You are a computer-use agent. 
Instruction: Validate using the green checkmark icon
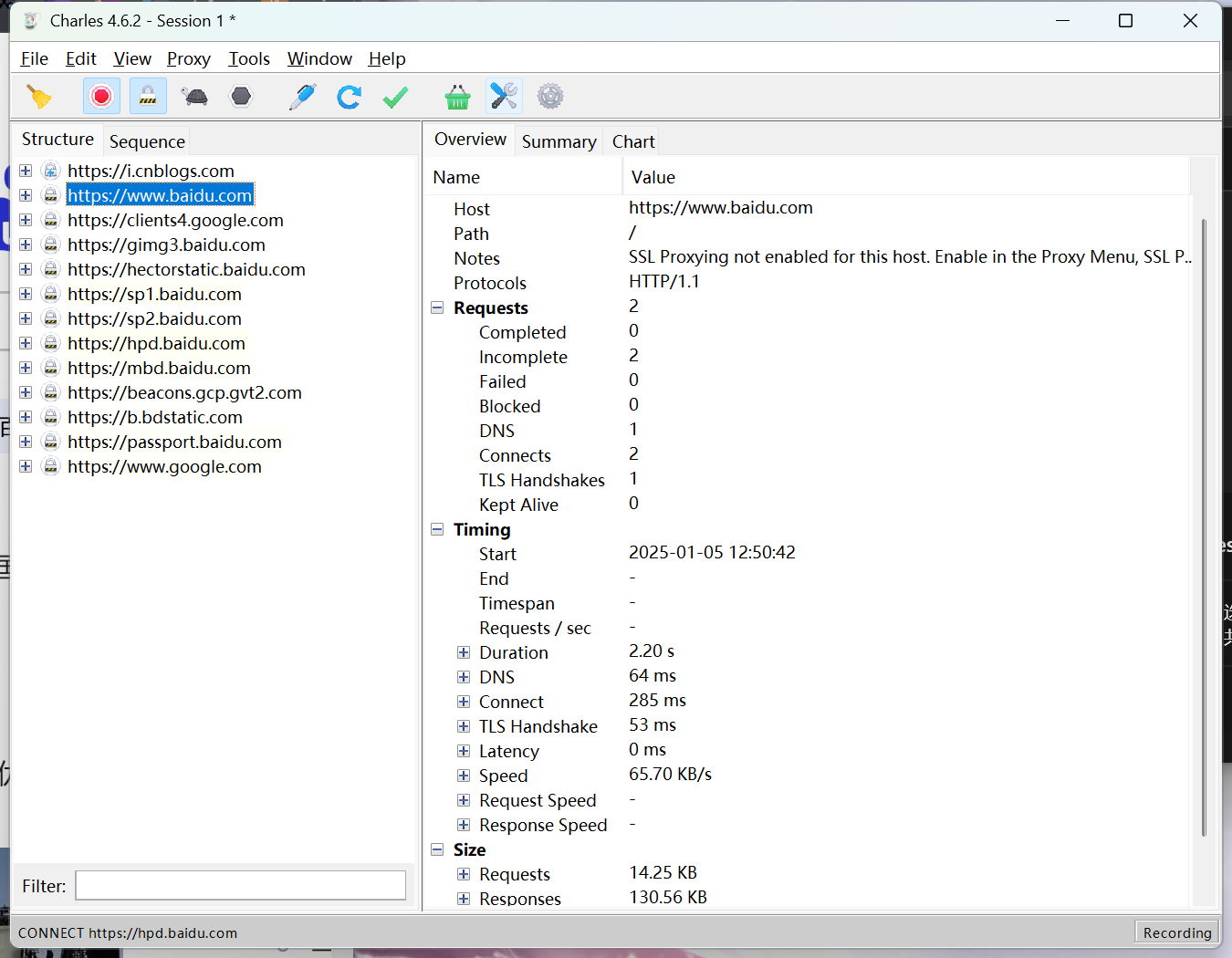[x=395, y=96]
